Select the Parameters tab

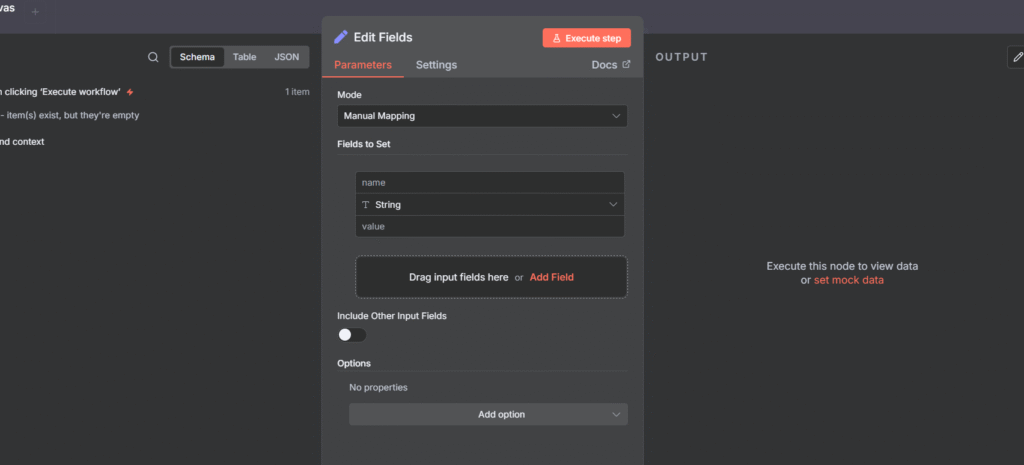point(362,65)
